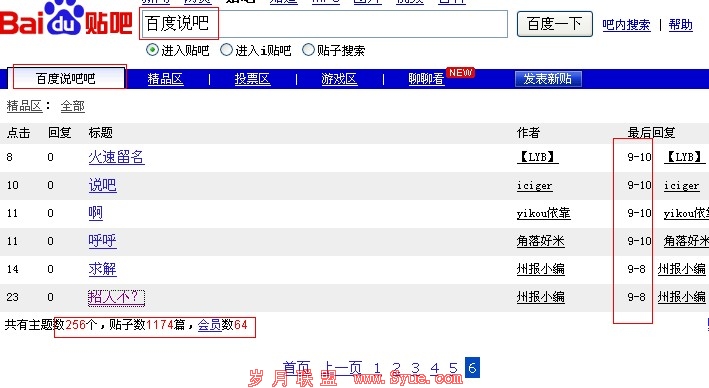Image resolution: width=709 pixels, height=388 pixels.
Task: Open the thread titled 火速留名
Action: pyautogui.click(x=116, y=157)
